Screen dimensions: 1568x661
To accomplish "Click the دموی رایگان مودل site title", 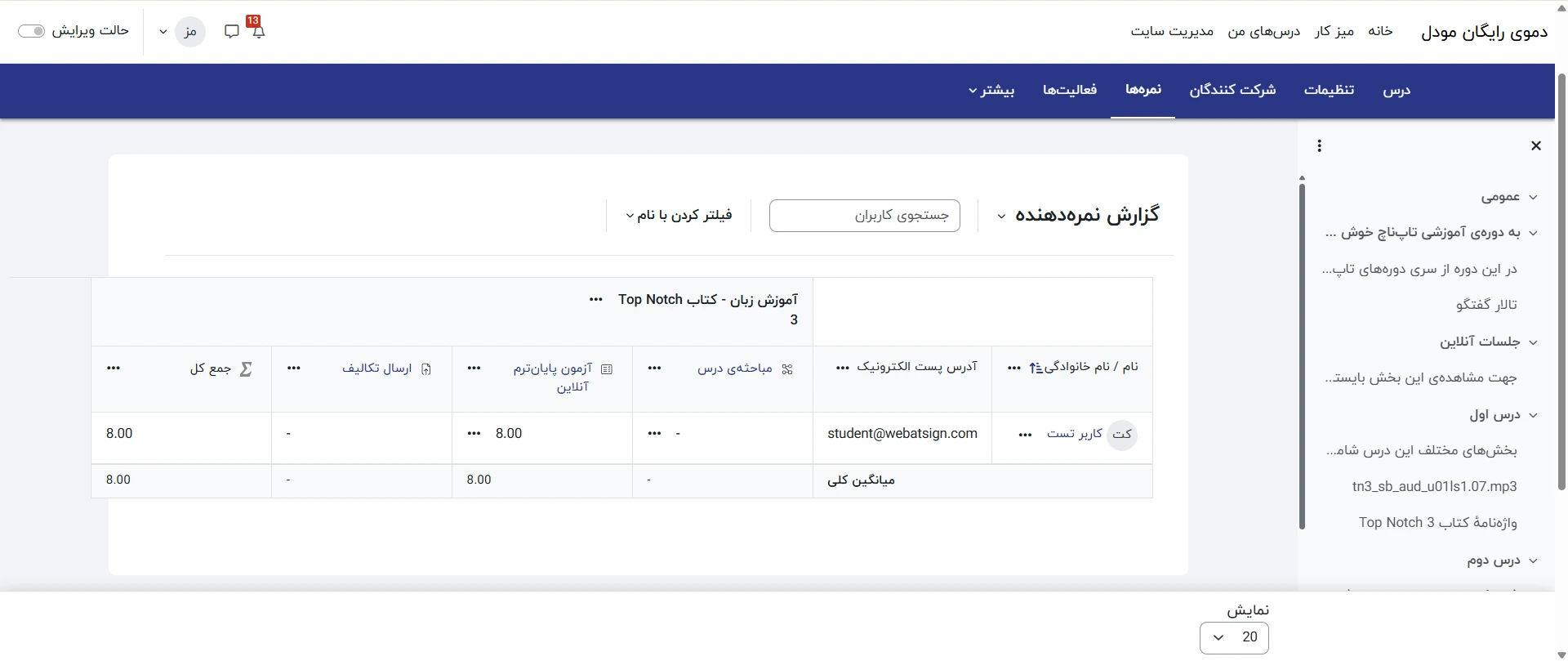I will coord(1485,32).
